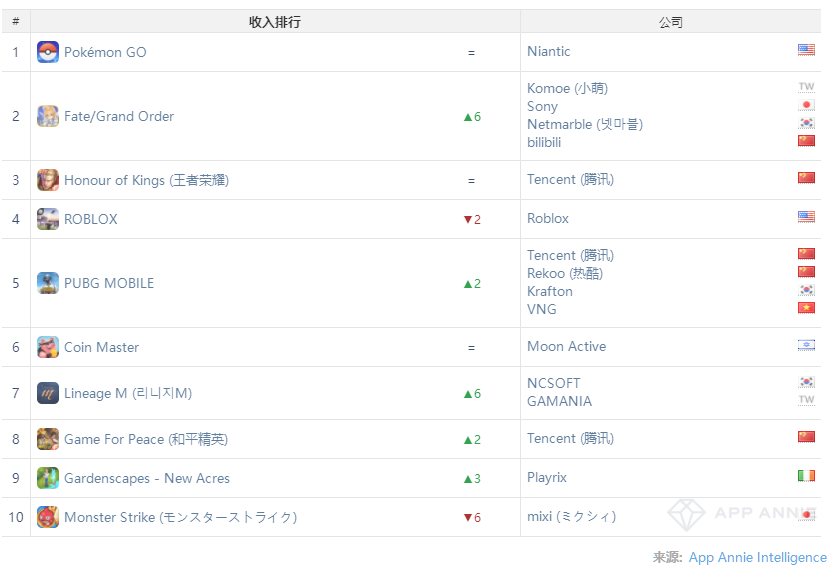The width and height of the screenshot is (839, 573).
Task: Click the 收入排行 column header
Action: [x=275, y=21]
